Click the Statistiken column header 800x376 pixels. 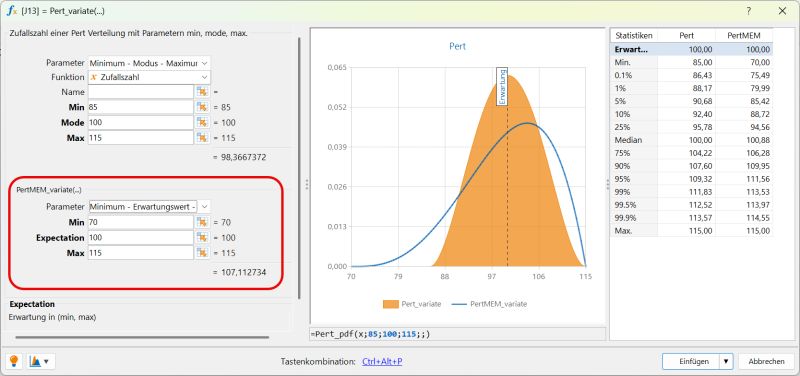coord(634,36)
